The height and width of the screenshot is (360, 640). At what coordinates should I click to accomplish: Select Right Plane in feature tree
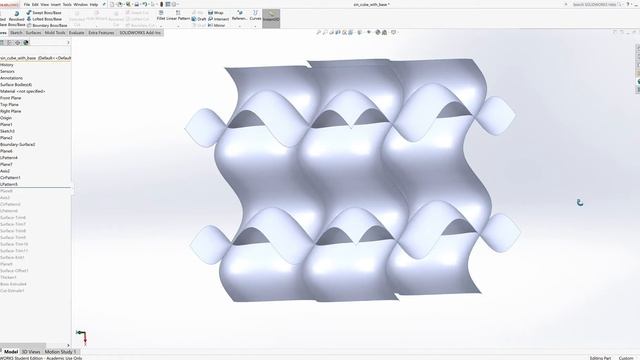[11, 111]
